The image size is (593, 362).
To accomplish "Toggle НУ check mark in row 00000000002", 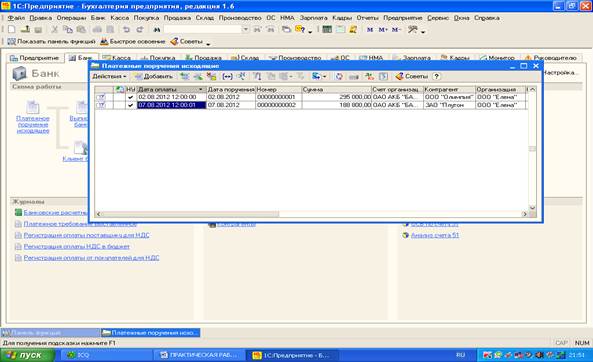I will (x=130, y=105).
